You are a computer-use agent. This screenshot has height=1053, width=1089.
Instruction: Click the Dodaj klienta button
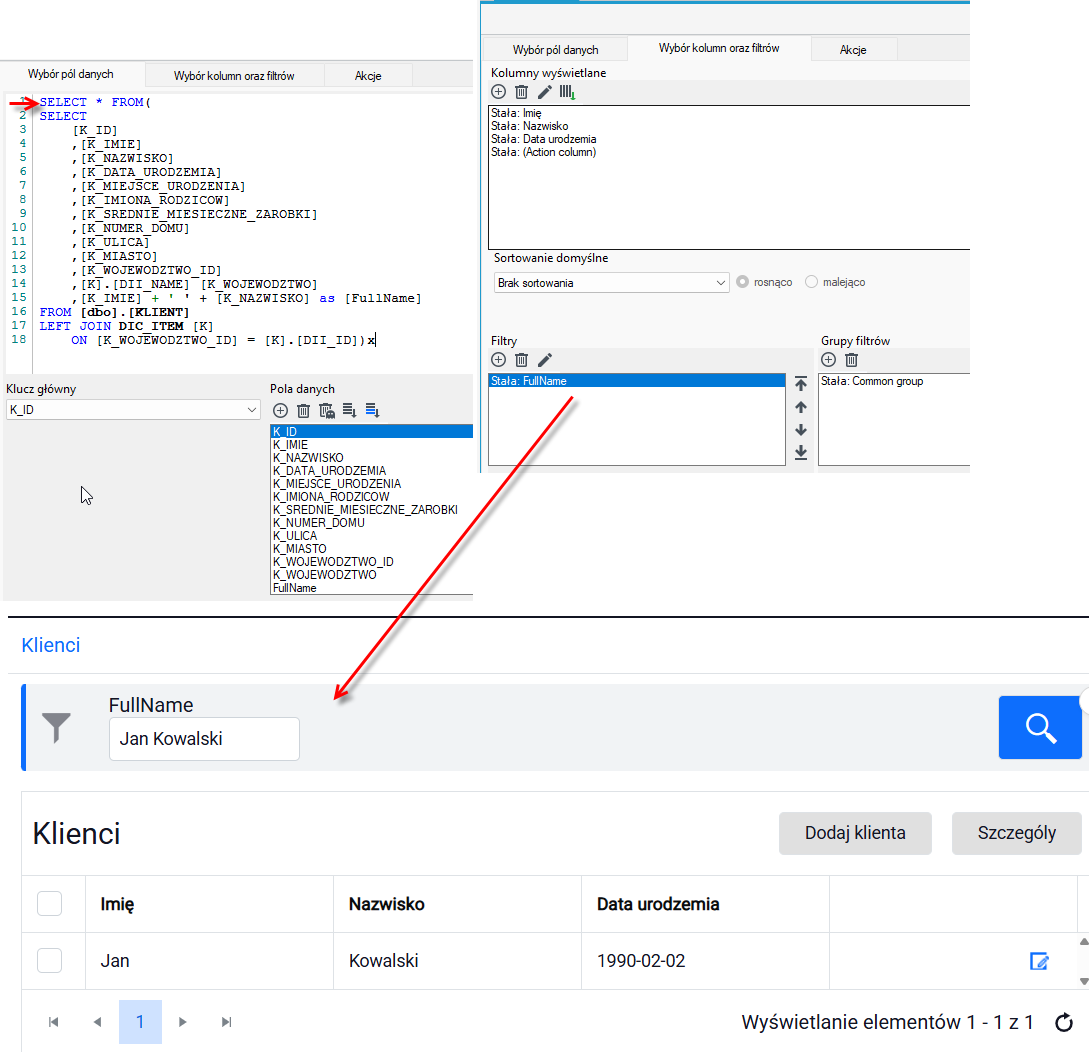pyautogui.click(x=855, y=834)
